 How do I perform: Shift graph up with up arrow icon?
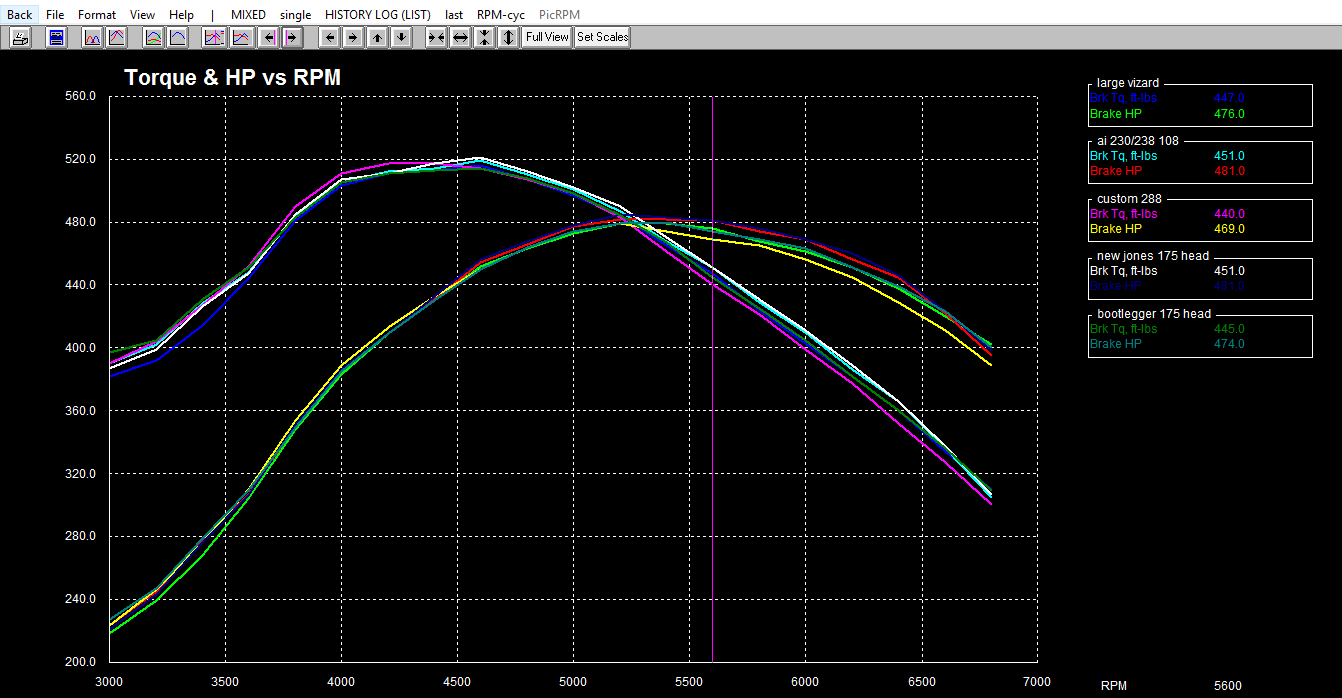point(377,38)
